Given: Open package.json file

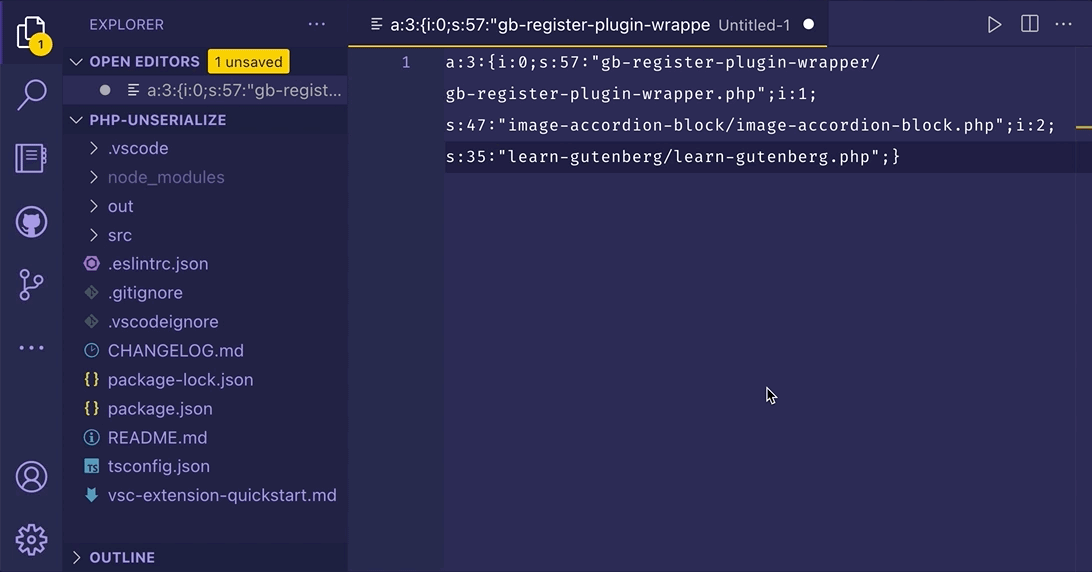Looking at the screenshot, I should [x=160, y=409].
